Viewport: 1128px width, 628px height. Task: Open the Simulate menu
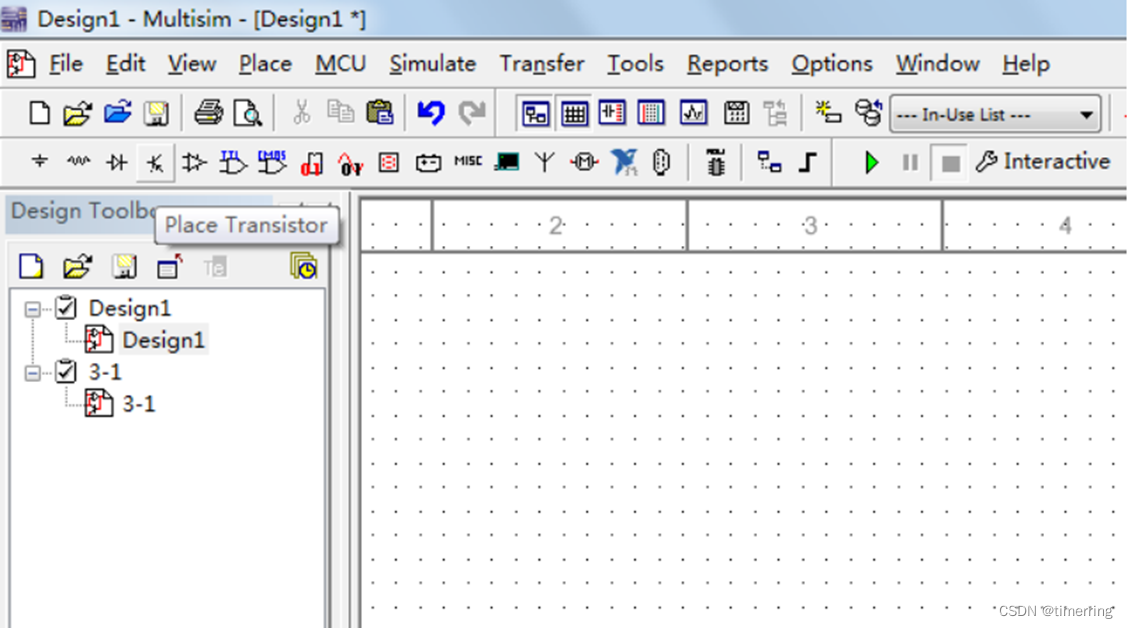click(432, 64)
